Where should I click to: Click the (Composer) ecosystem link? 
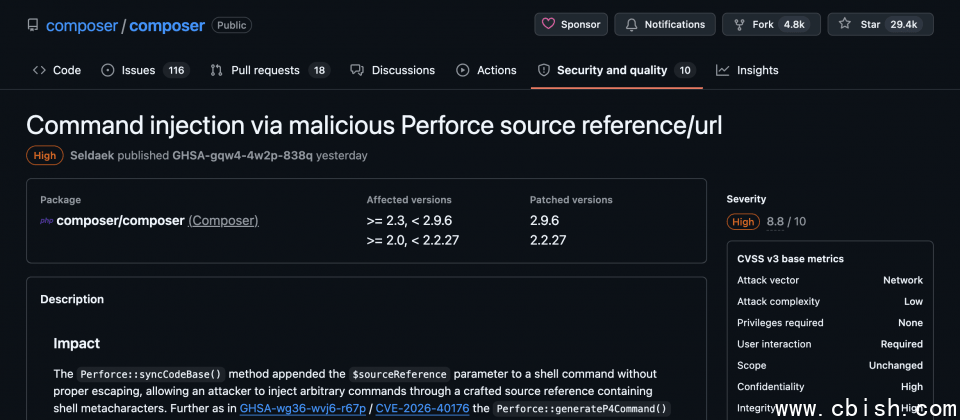(x=223, y=220)
